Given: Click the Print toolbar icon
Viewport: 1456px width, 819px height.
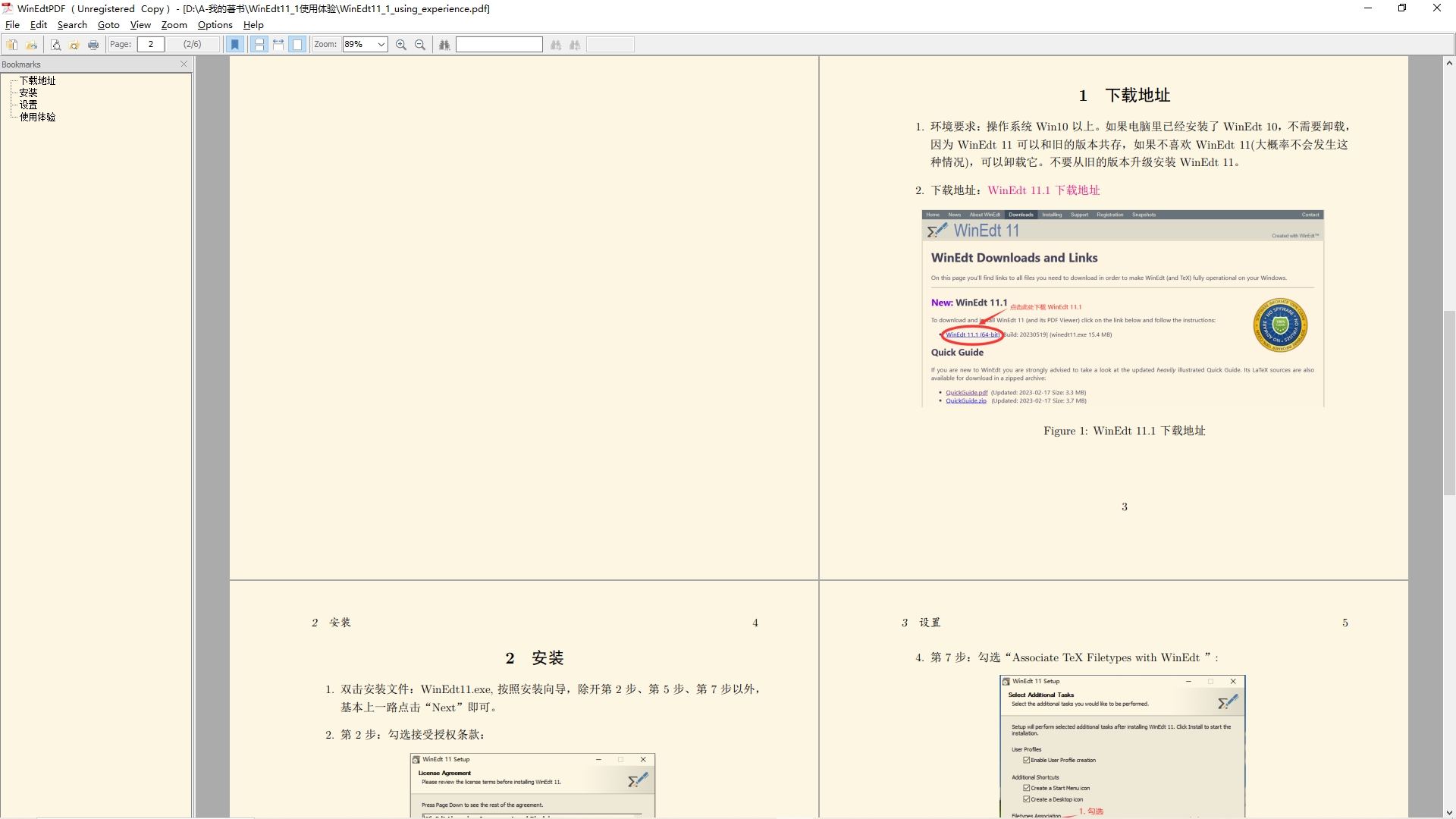Looking at the screenshot, I should pos(93,45).
